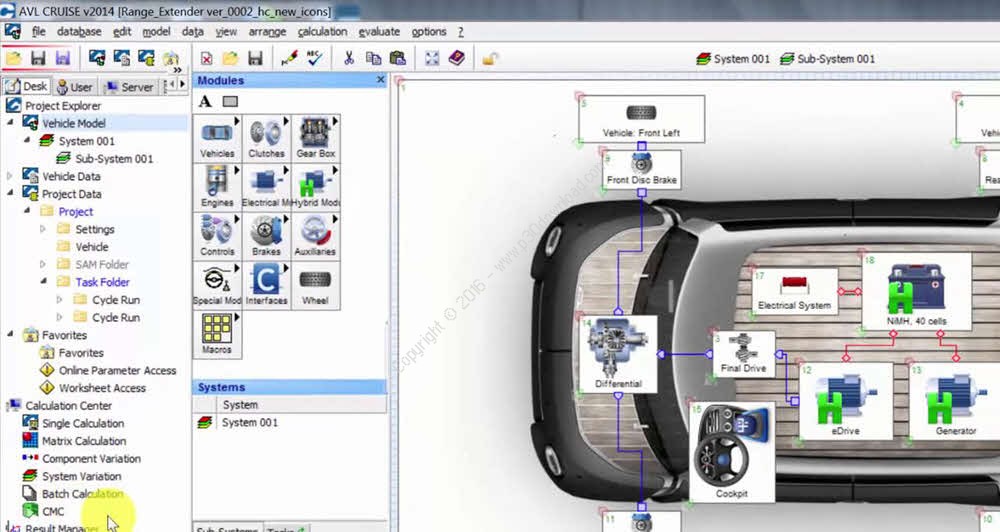1000x532 pixels.
Task: Open System Variation item
Action: 81,476
